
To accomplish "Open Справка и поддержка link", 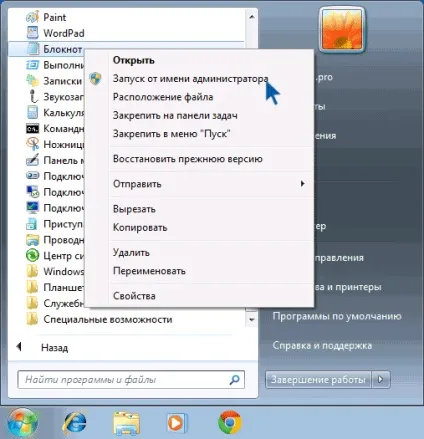I will coord(322,345).
